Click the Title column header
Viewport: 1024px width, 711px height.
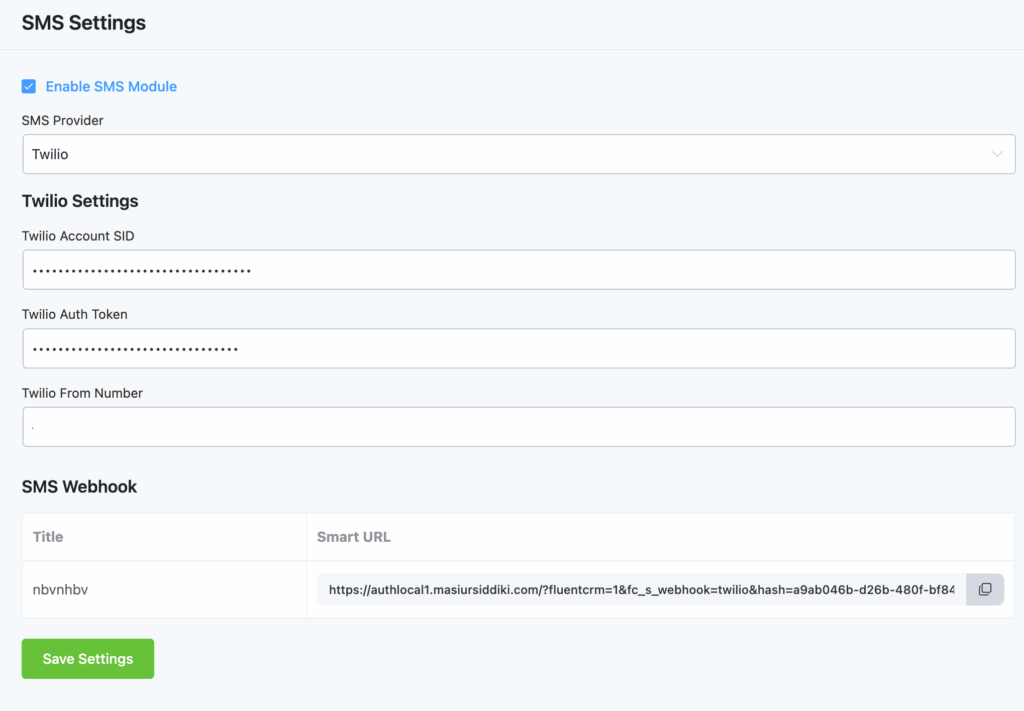click(47, 537)
